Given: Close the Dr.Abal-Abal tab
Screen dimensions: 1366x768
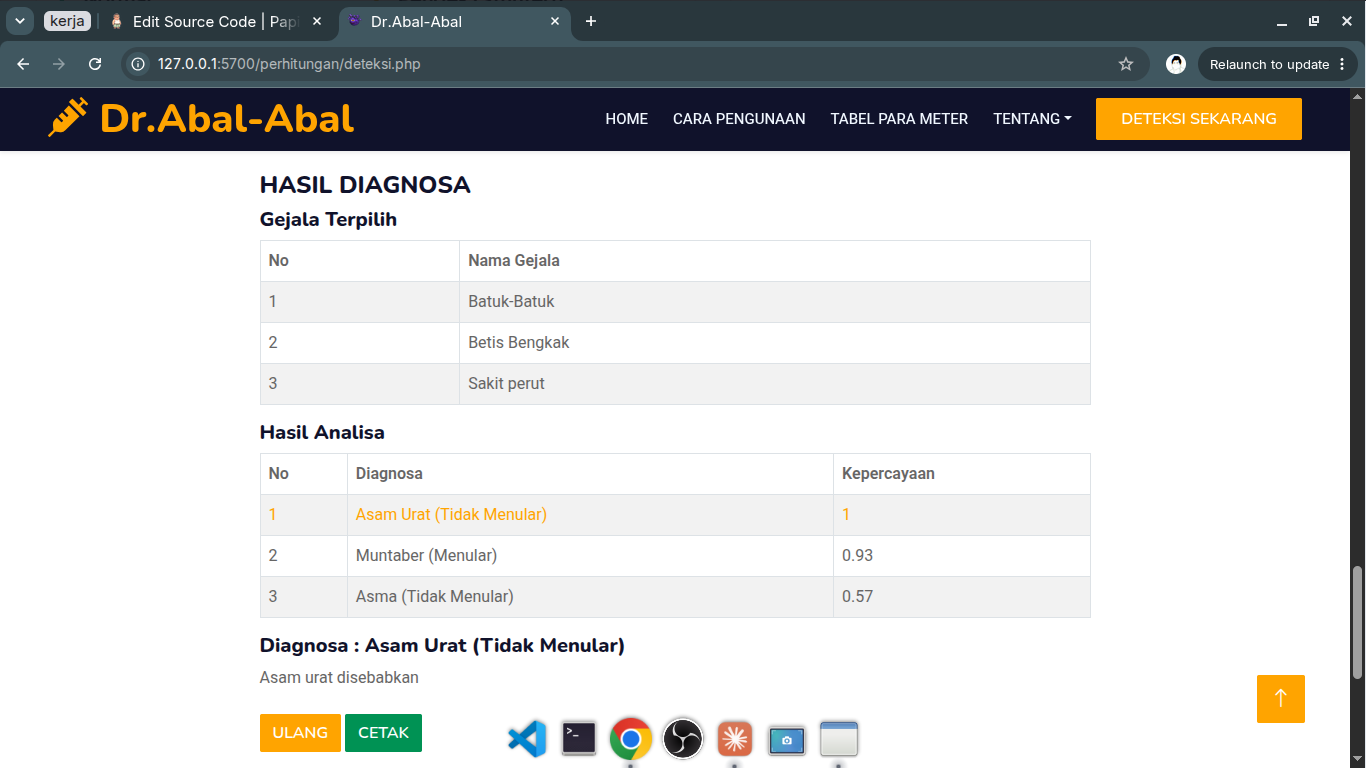Looking at the screenshot, I should tap(556, 21).
